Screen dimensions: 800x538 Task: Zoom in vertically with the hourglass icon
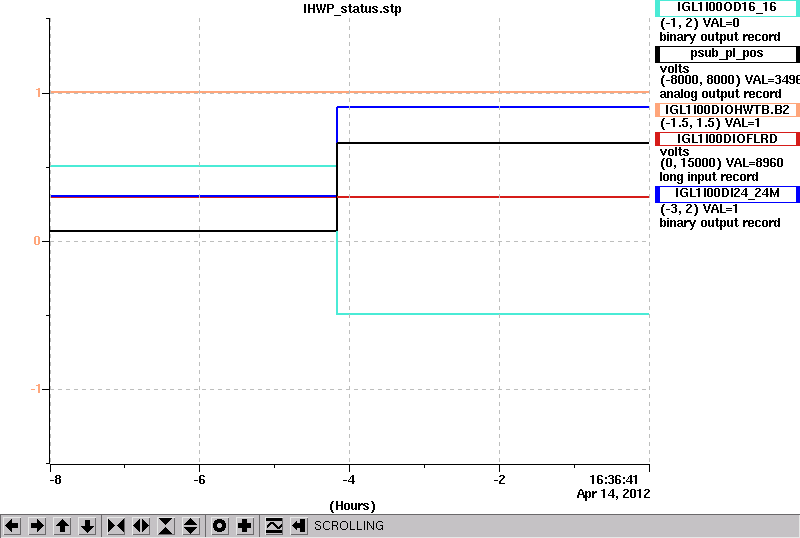(166, 526)
